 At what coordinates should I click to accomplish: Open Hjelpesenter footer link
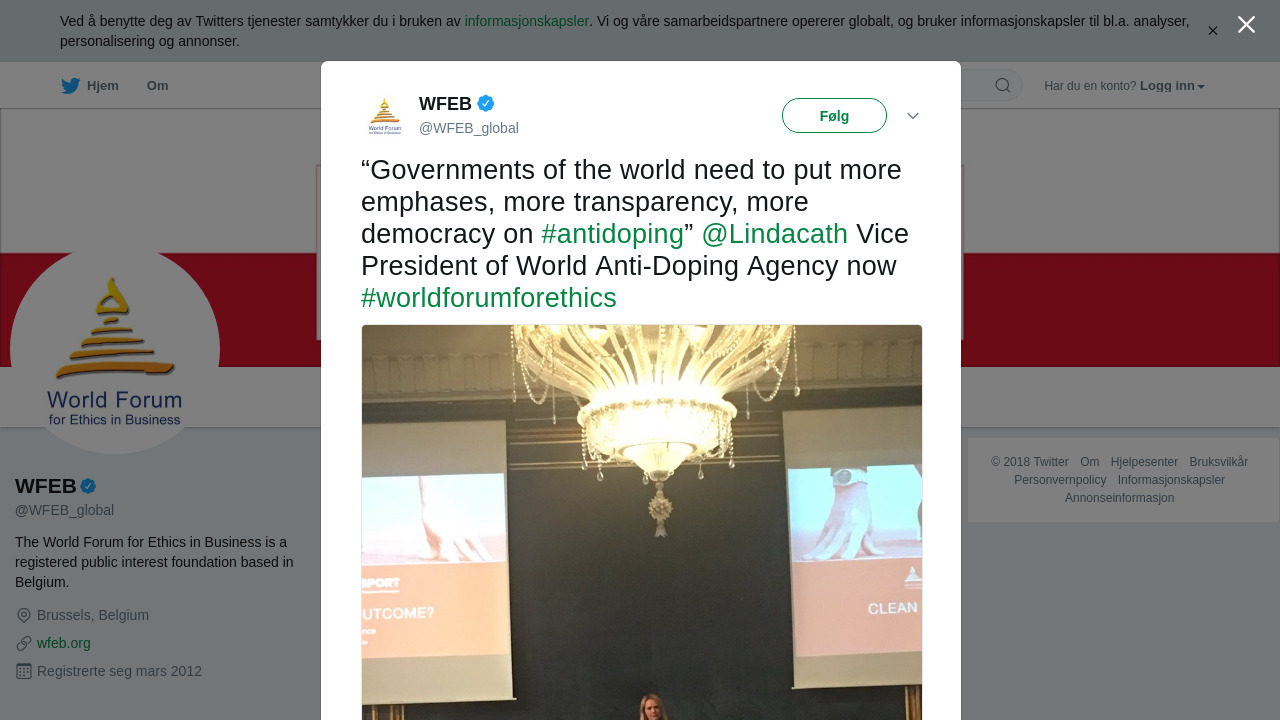click(x=1144, y=462)
